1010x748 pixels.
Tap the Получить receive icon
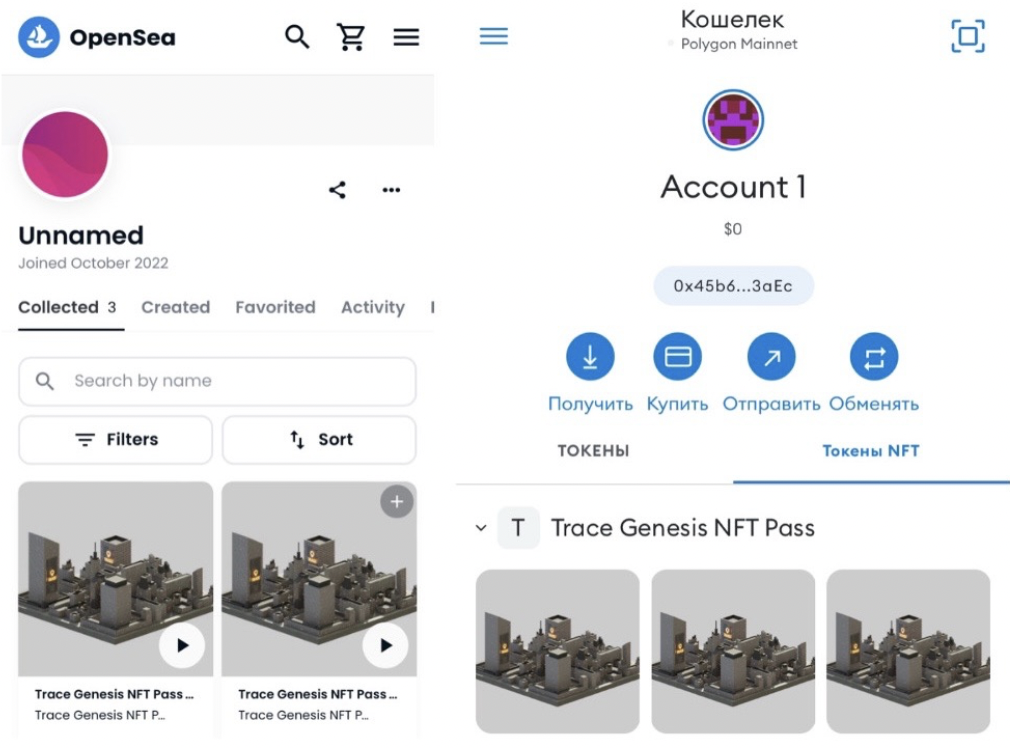click(590, 357)
